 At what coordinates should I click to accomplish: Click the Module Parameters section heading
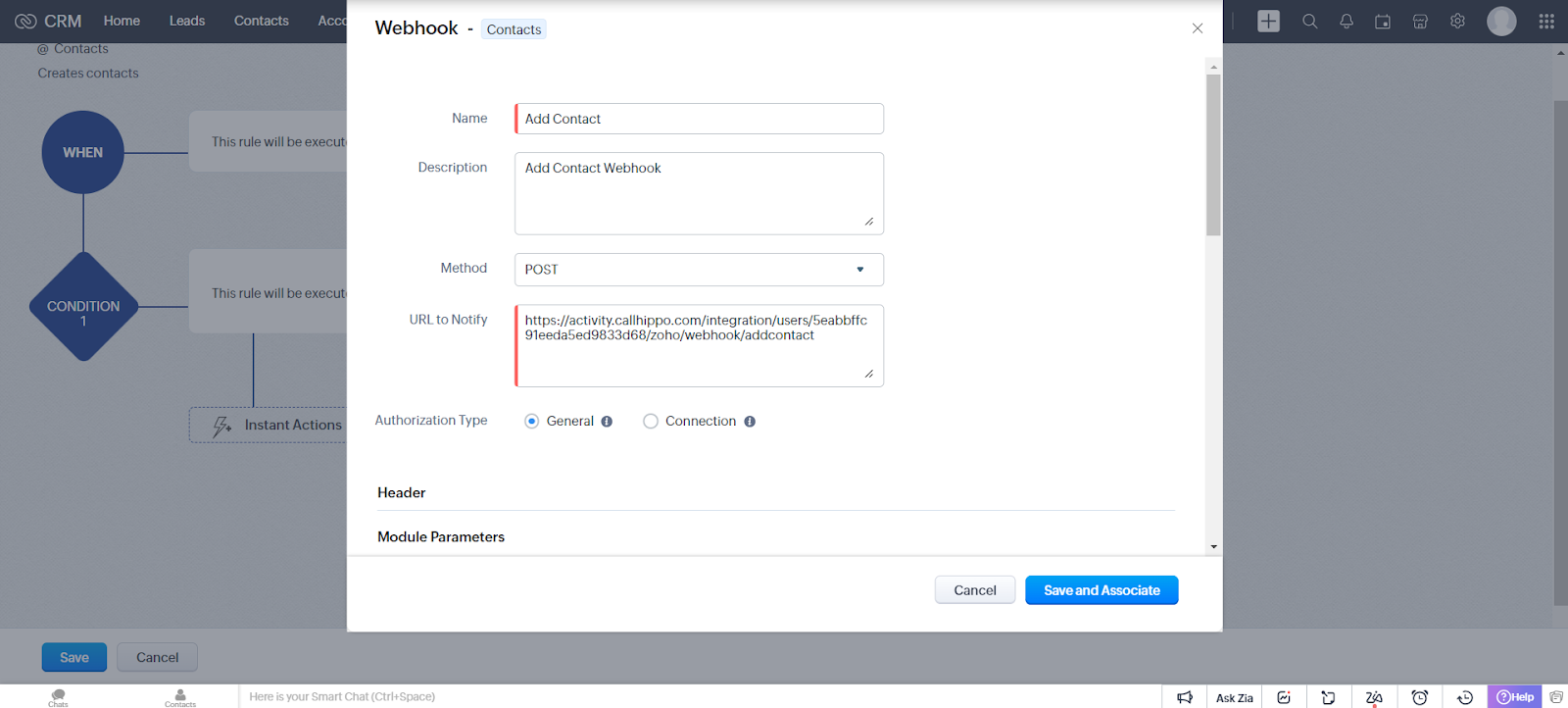click(441, 537)
